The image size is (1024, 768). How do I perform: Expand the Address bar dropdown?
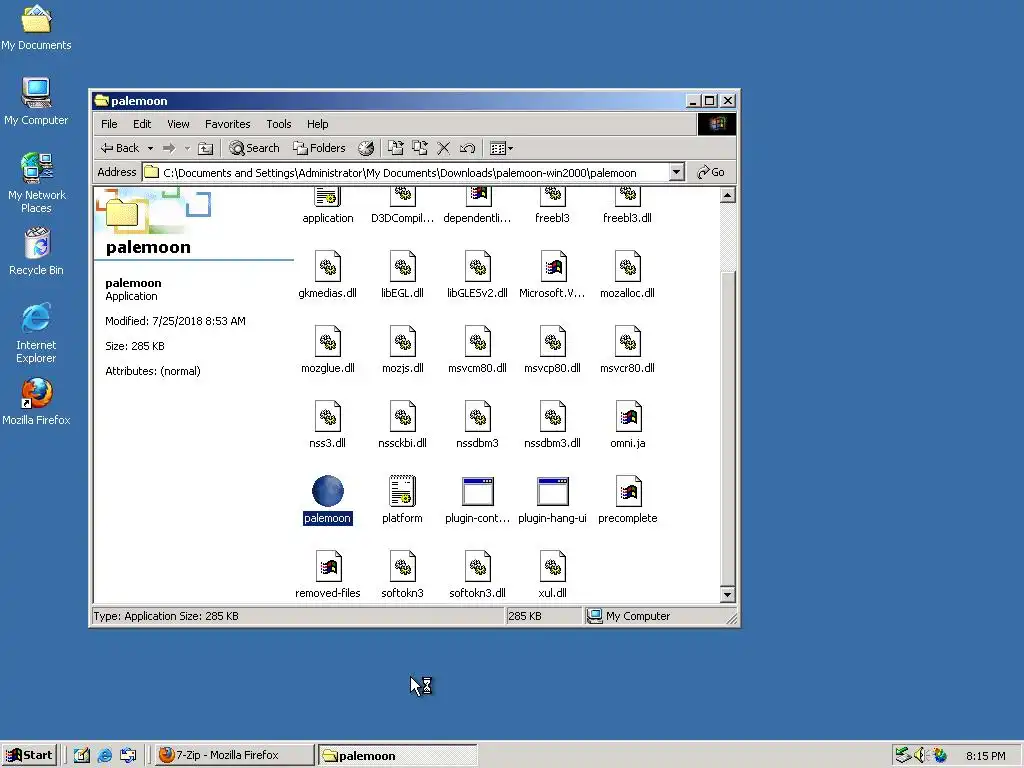tap(677, 172)
